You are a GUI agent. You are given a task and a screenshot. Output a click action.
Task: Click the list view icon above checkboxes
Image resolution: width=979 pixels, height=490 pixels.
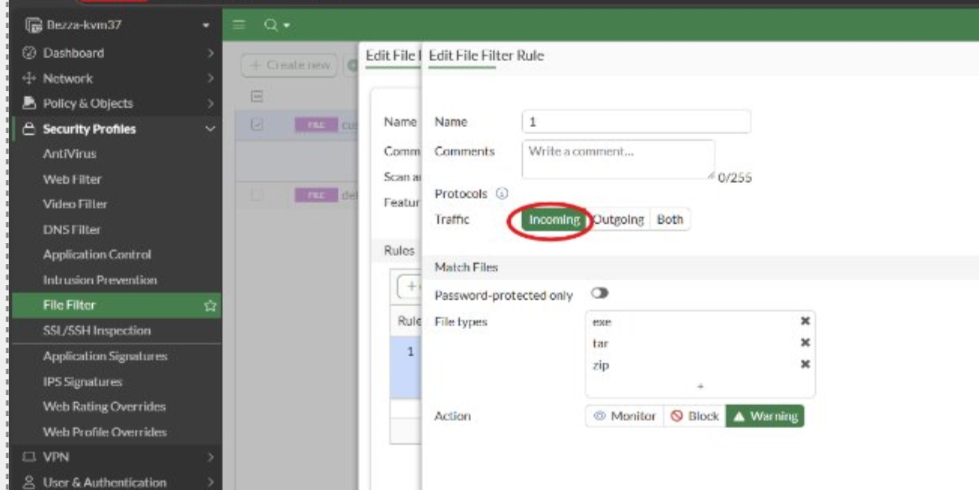[257, 96]
